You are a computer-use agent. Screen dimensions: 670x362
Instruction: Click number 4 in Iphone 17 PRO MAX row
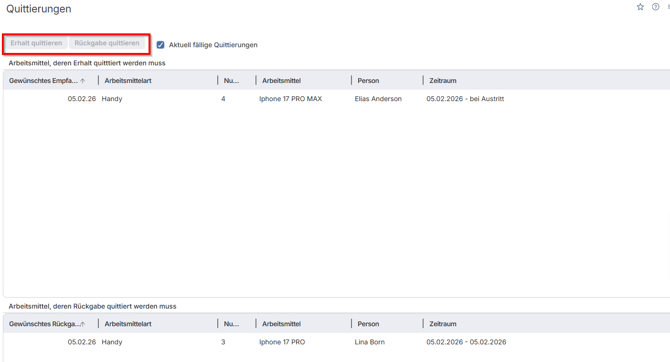pyautogui.click(x=223, y=99)
